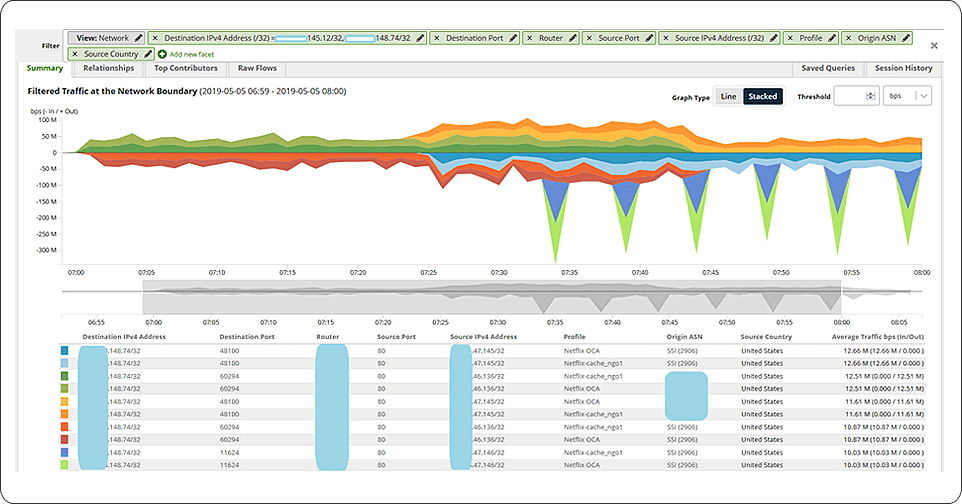Click the Origin ASN column header
The height and width of the screenshot is (504, 962).
click(x=685, y=337)
